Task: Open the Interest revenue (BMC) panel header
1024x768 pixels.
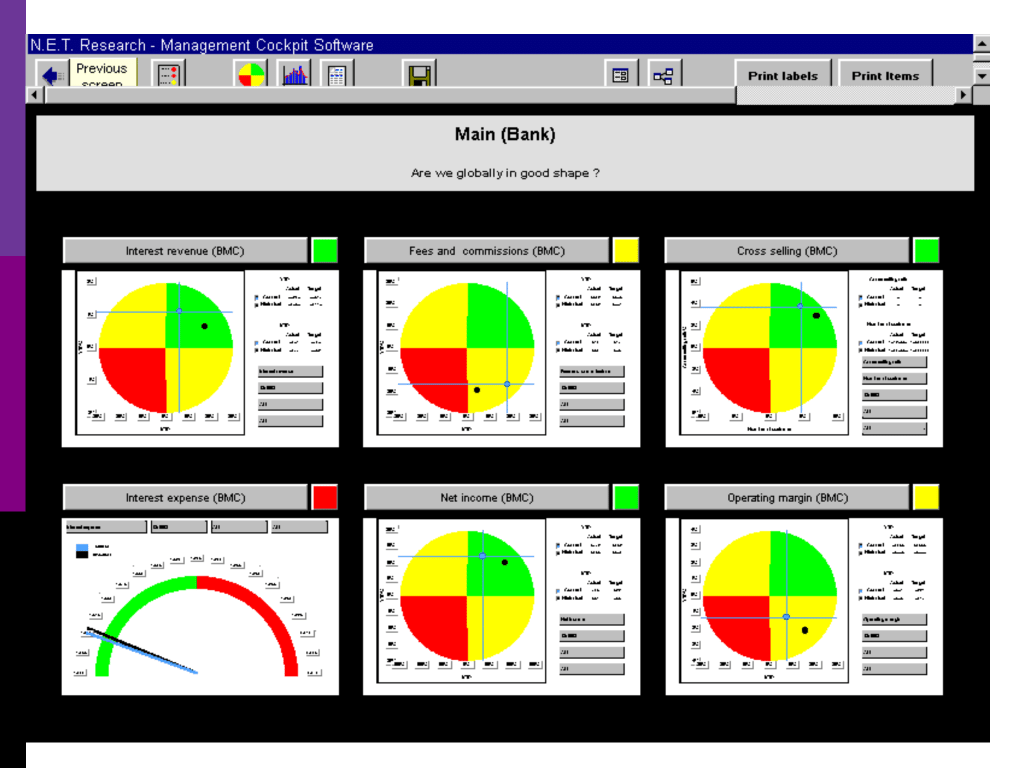Action: (x=185, y=251)
